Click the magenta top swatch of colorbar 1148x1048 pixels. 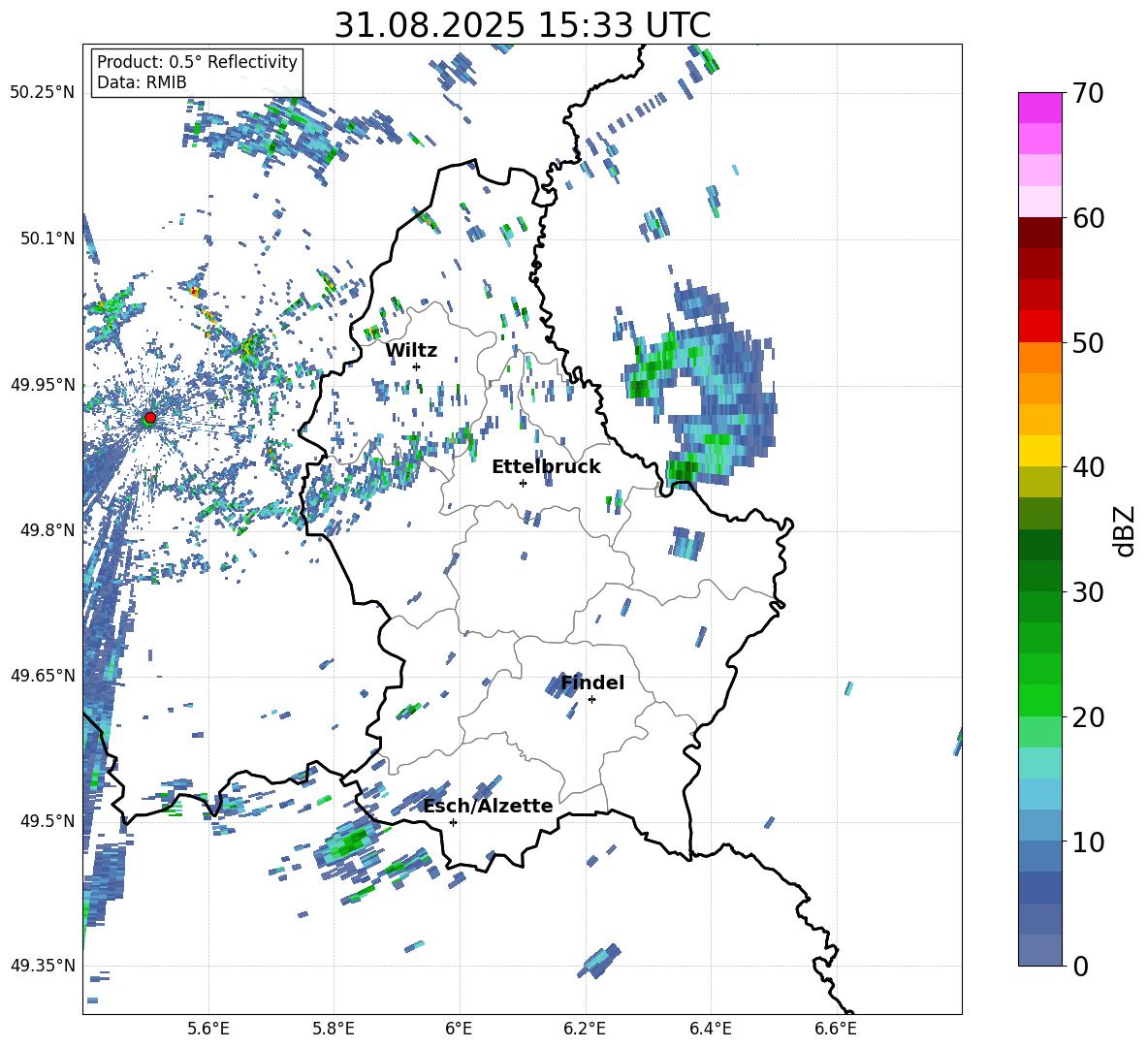click(x=1039, y=108)
